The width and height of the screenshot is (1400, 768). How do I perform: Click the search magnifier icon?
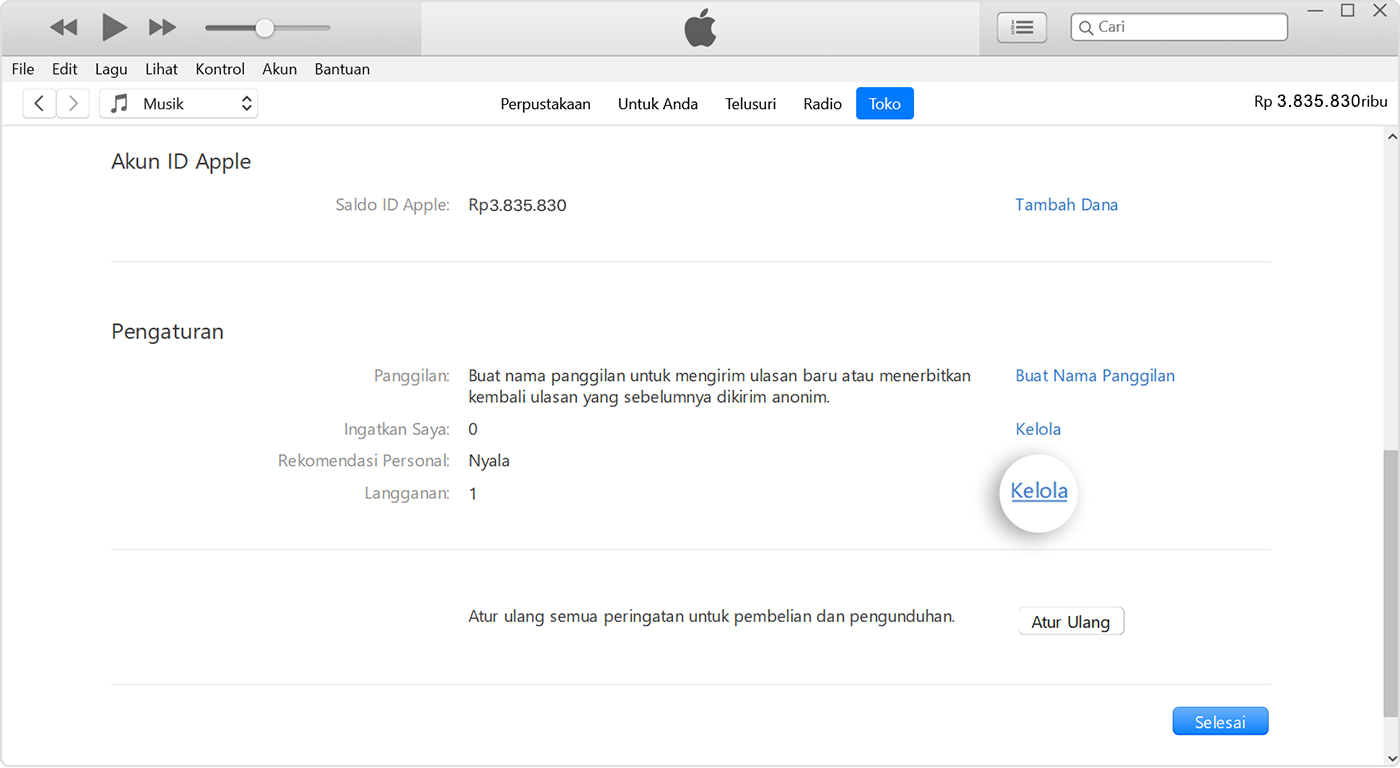pos(1085,28)
